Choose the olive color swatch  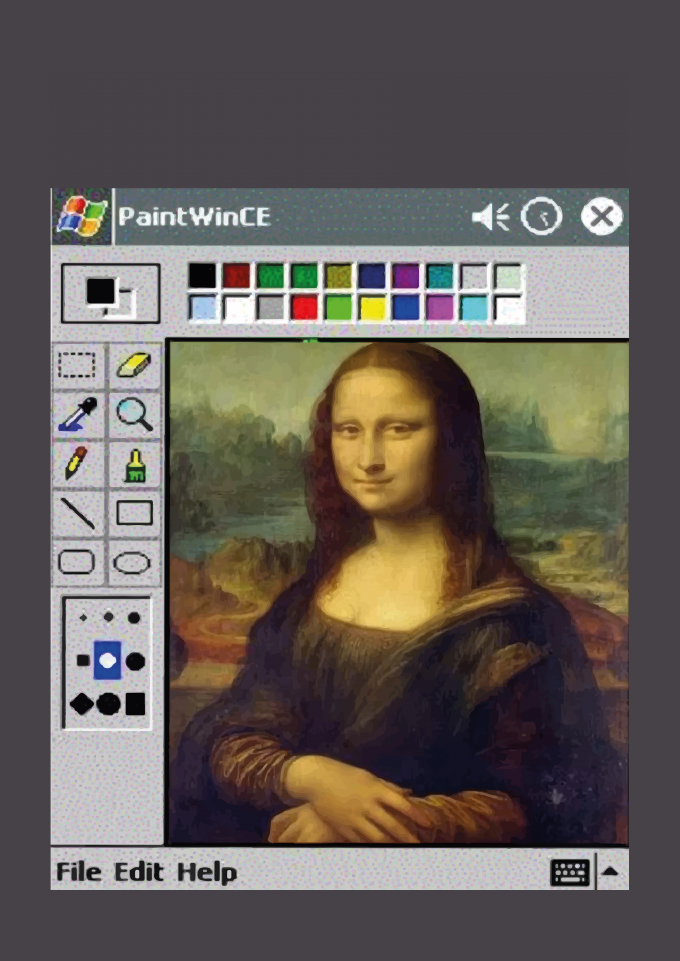tap(339, 276)
